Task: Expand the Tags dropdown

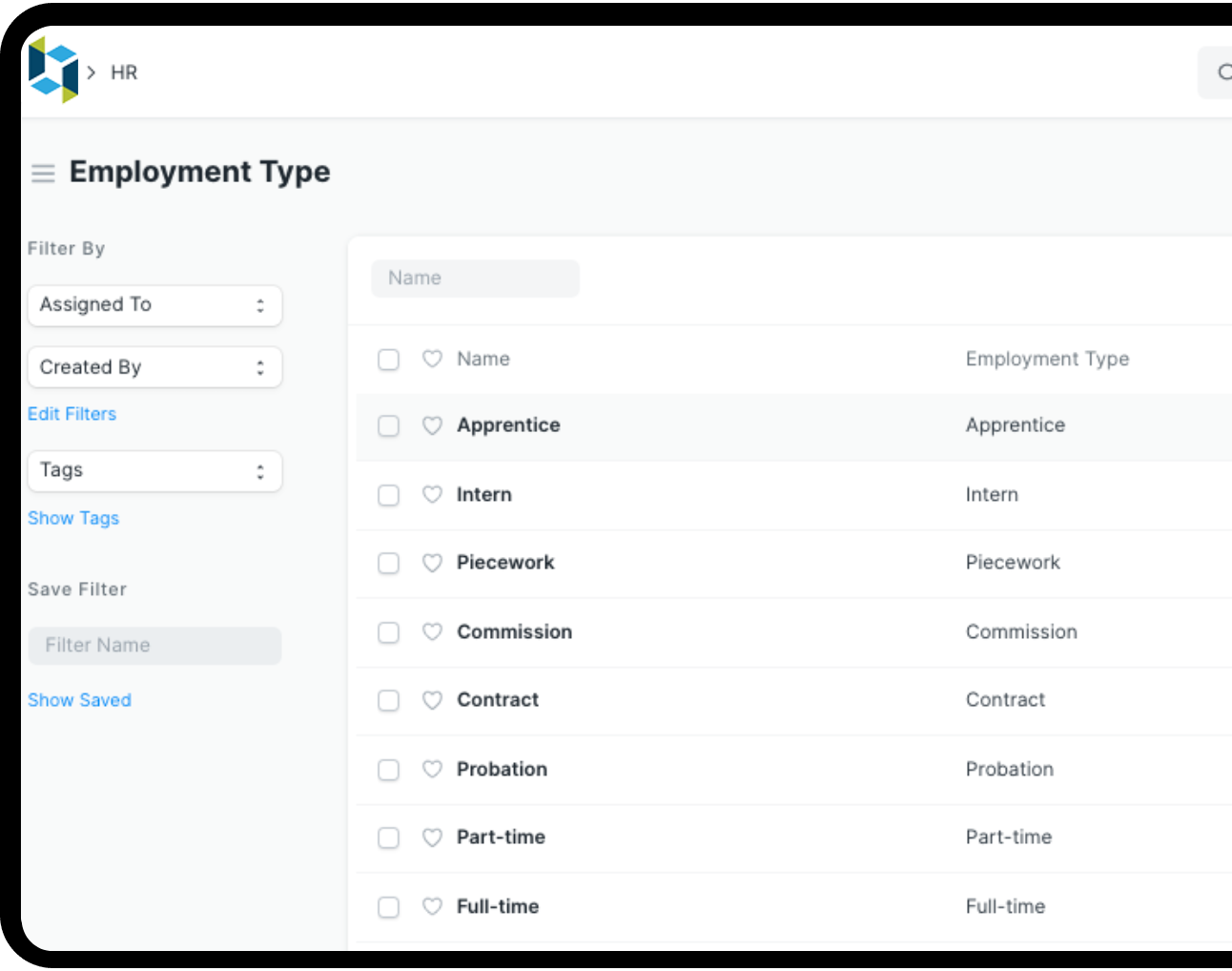Action: [x=154, y=470]
